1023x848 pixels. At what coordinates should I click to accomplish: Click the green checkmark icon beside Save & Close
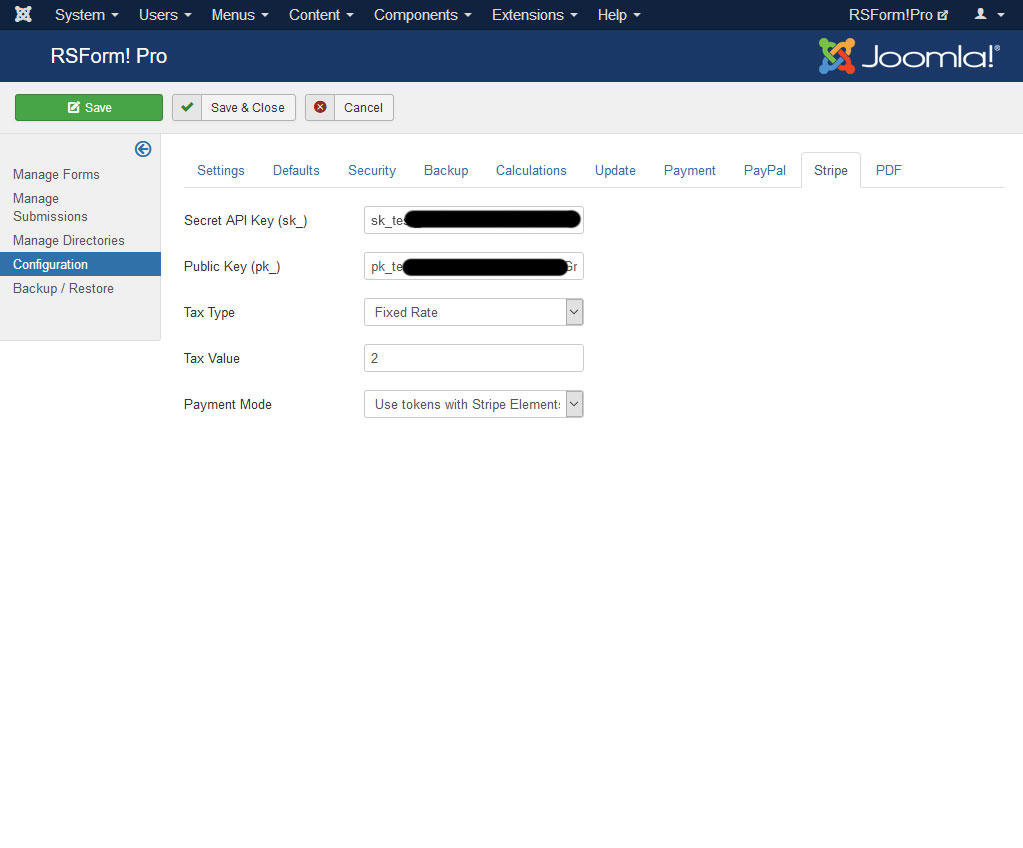(x=187, y=108)
